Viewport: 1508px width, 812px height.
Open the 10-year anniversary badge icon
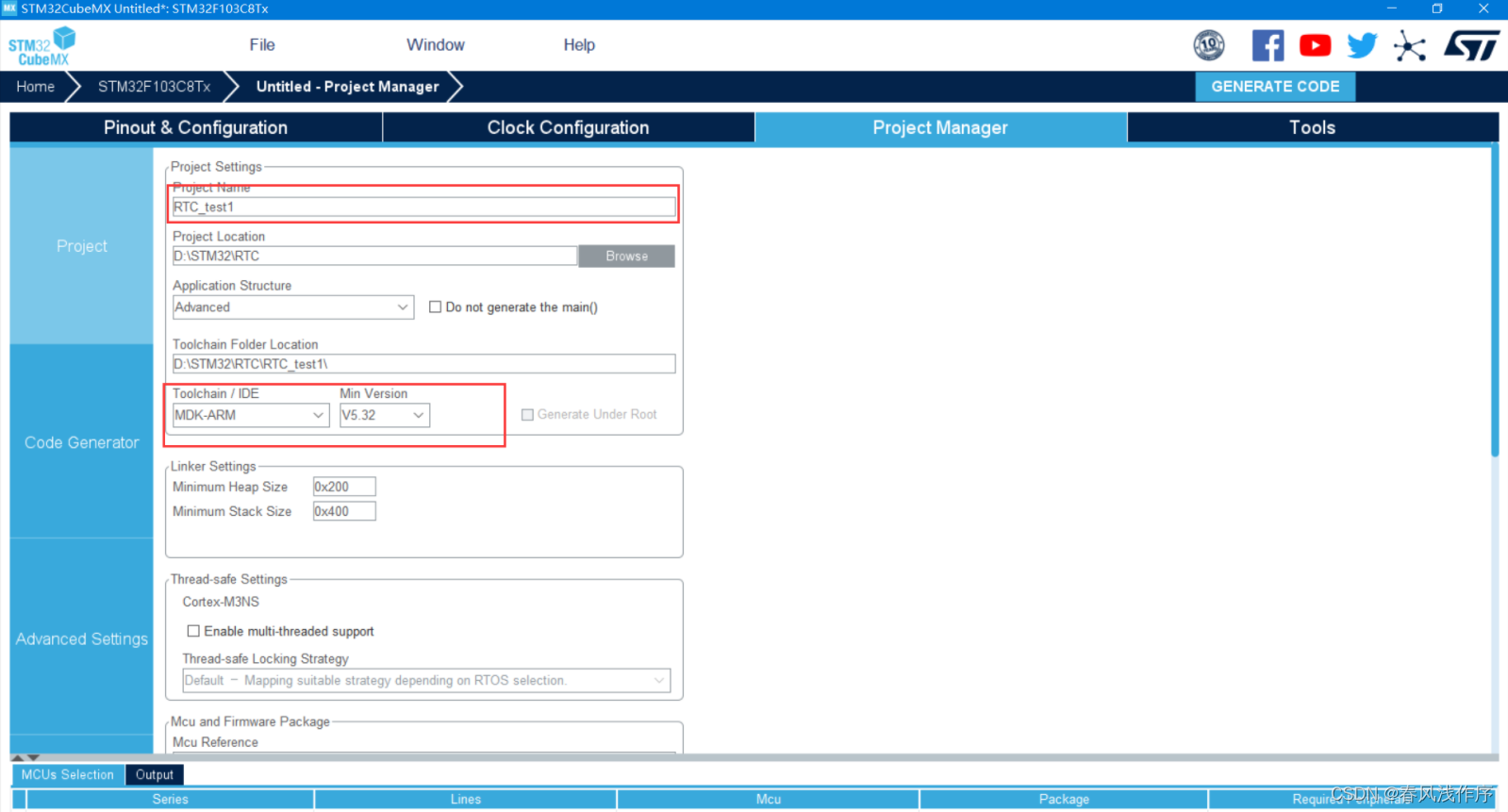[x=1209, y=45]
